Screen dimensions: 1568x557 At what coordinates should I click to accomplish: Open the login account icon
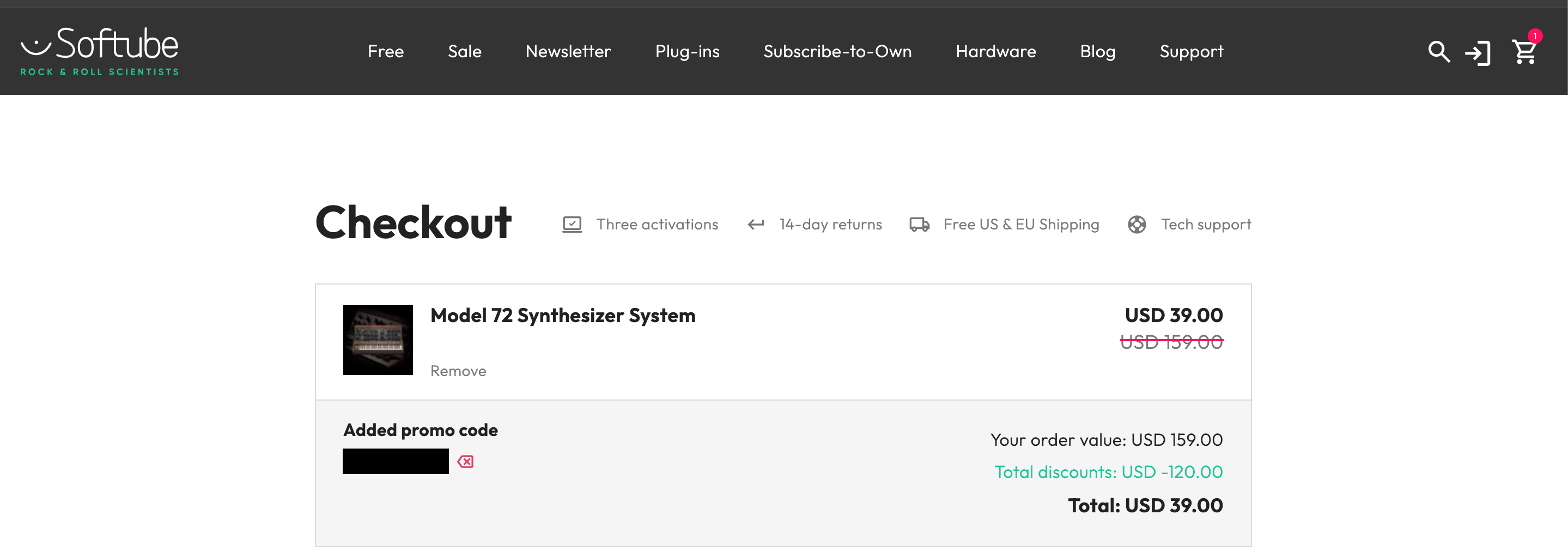tap(1478, 53)
